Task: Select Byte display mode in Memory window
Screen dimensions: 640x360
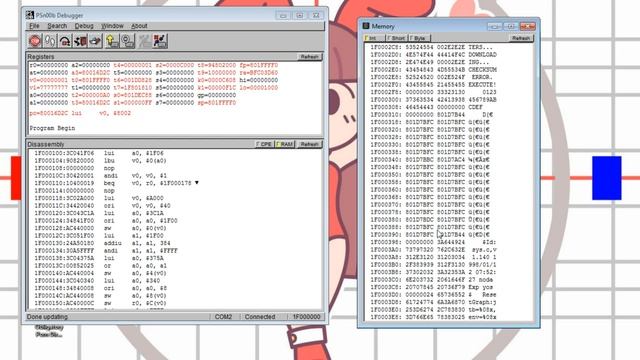Action: click(x=420, y=38)
